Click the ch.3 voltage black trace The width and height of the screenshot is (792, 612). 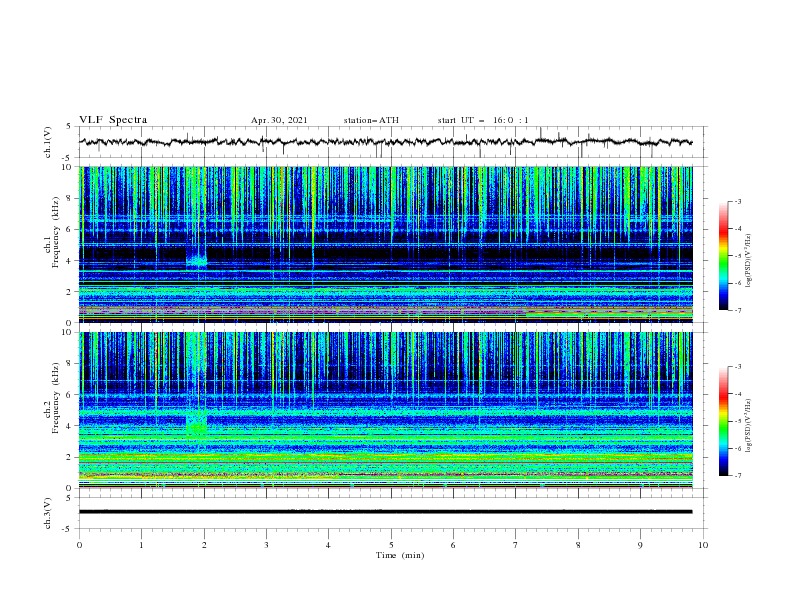pos(385,512)
